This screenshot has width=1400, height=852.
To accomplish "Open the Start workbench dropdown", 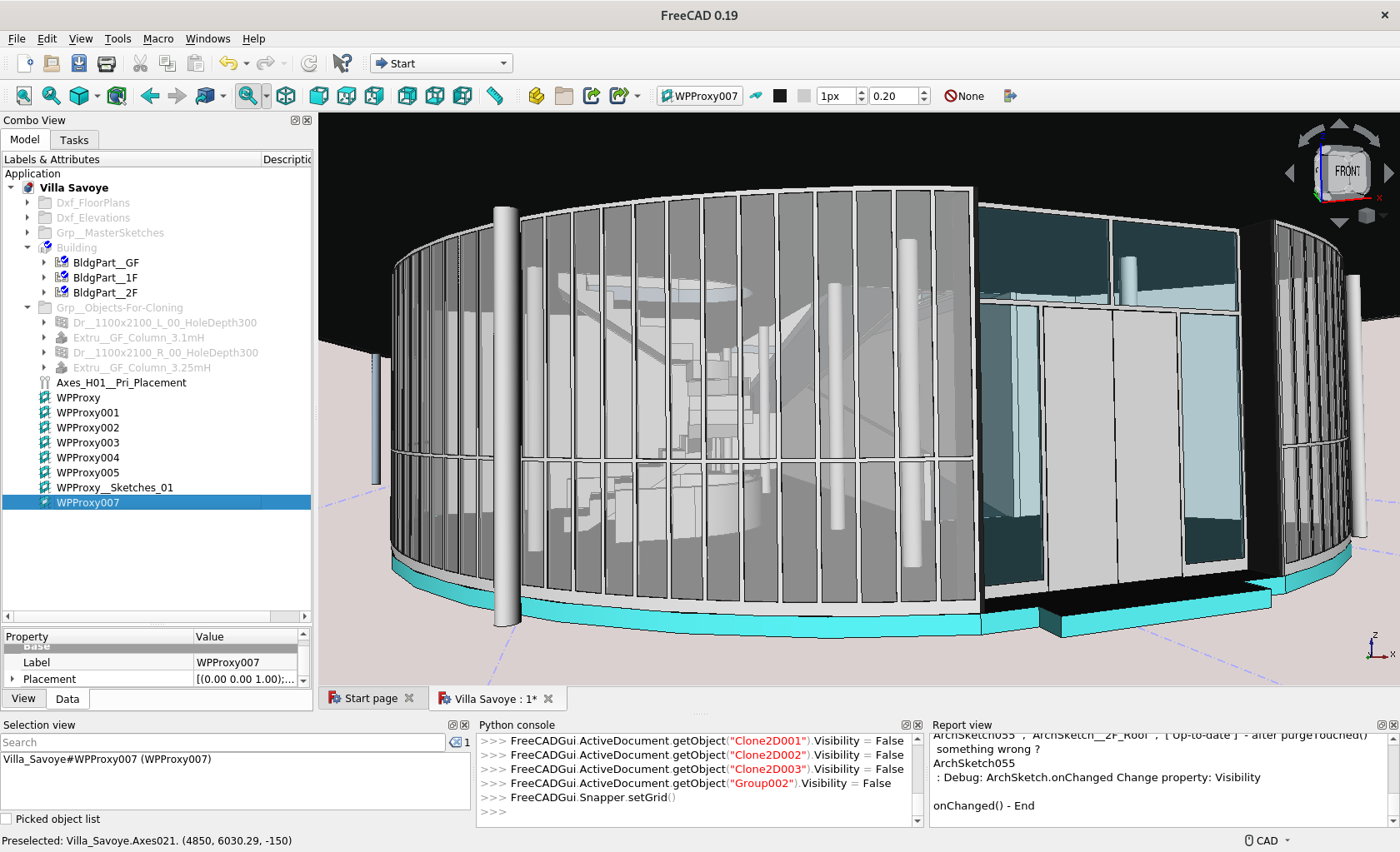I will (x=442, y=63).
